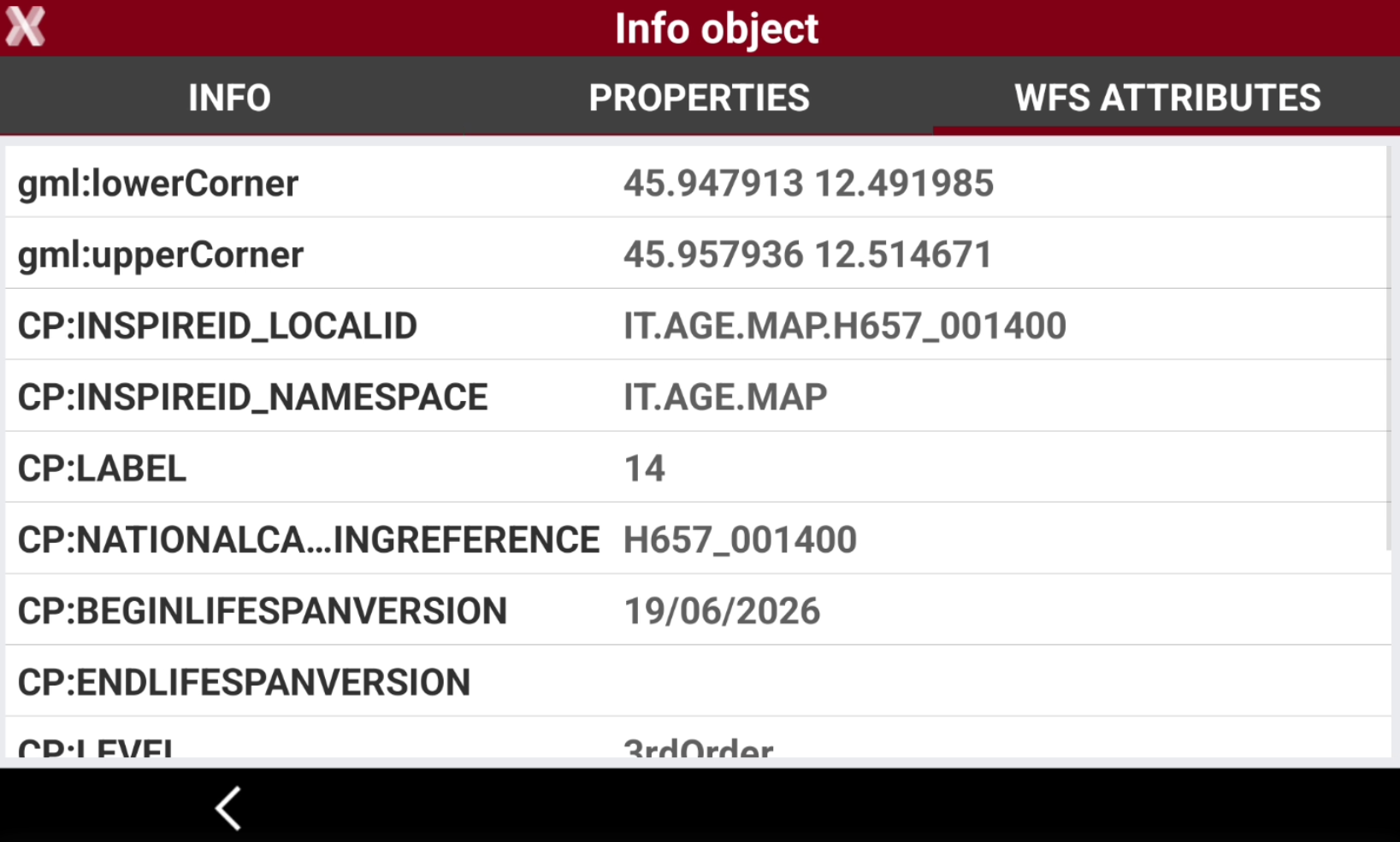Click the truncated CP:NATIONALCA...INGREFERENCE label
The height and width of the screenshot is (842, 1400).
pos(309,539)
